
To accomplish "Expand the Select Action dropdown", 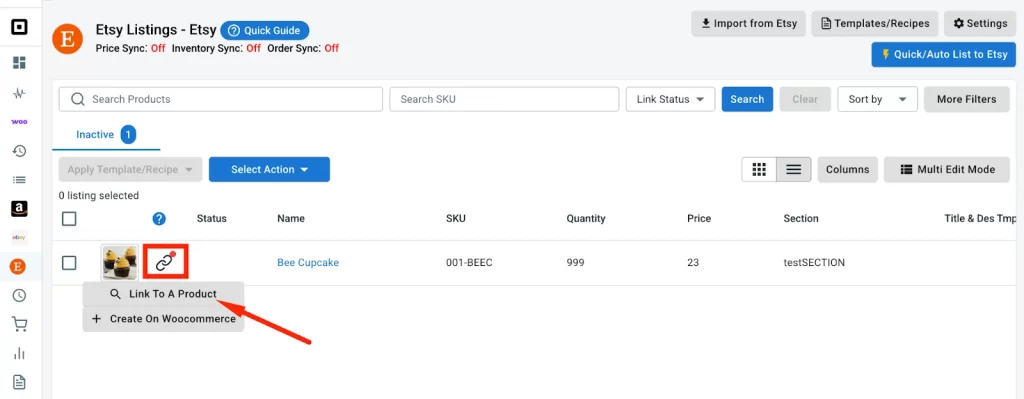I will (x=269, y=169).
